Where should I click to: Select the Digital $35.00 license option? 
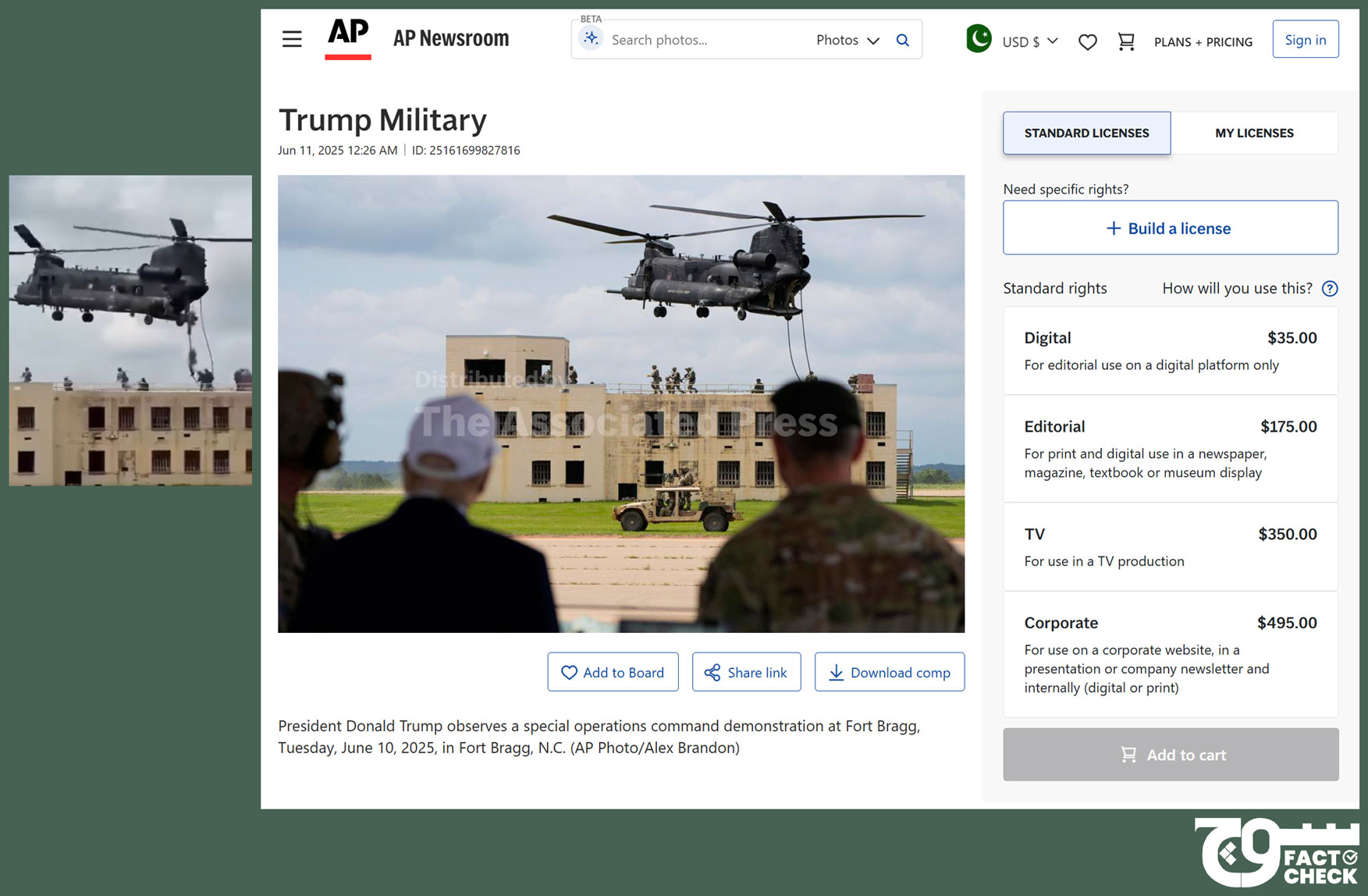coord(1170,350)
